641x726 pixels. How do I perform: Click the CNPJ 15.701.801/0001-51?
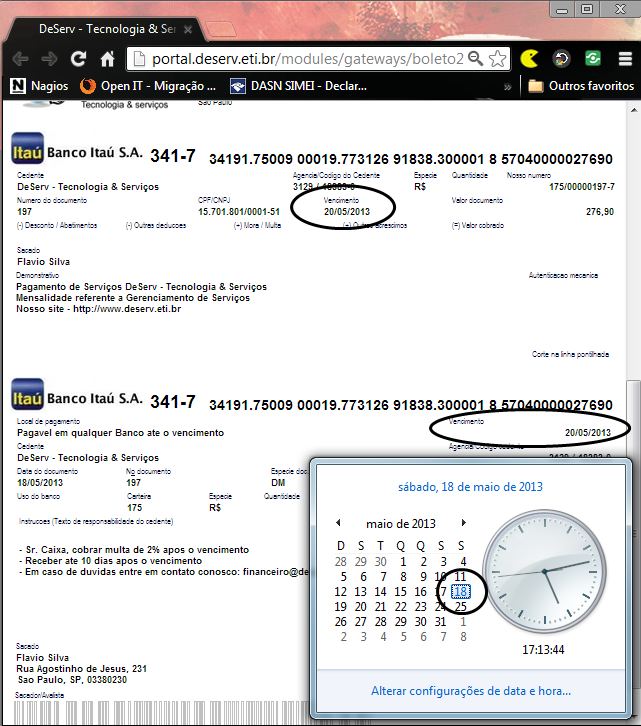click(x=239, y=212)
